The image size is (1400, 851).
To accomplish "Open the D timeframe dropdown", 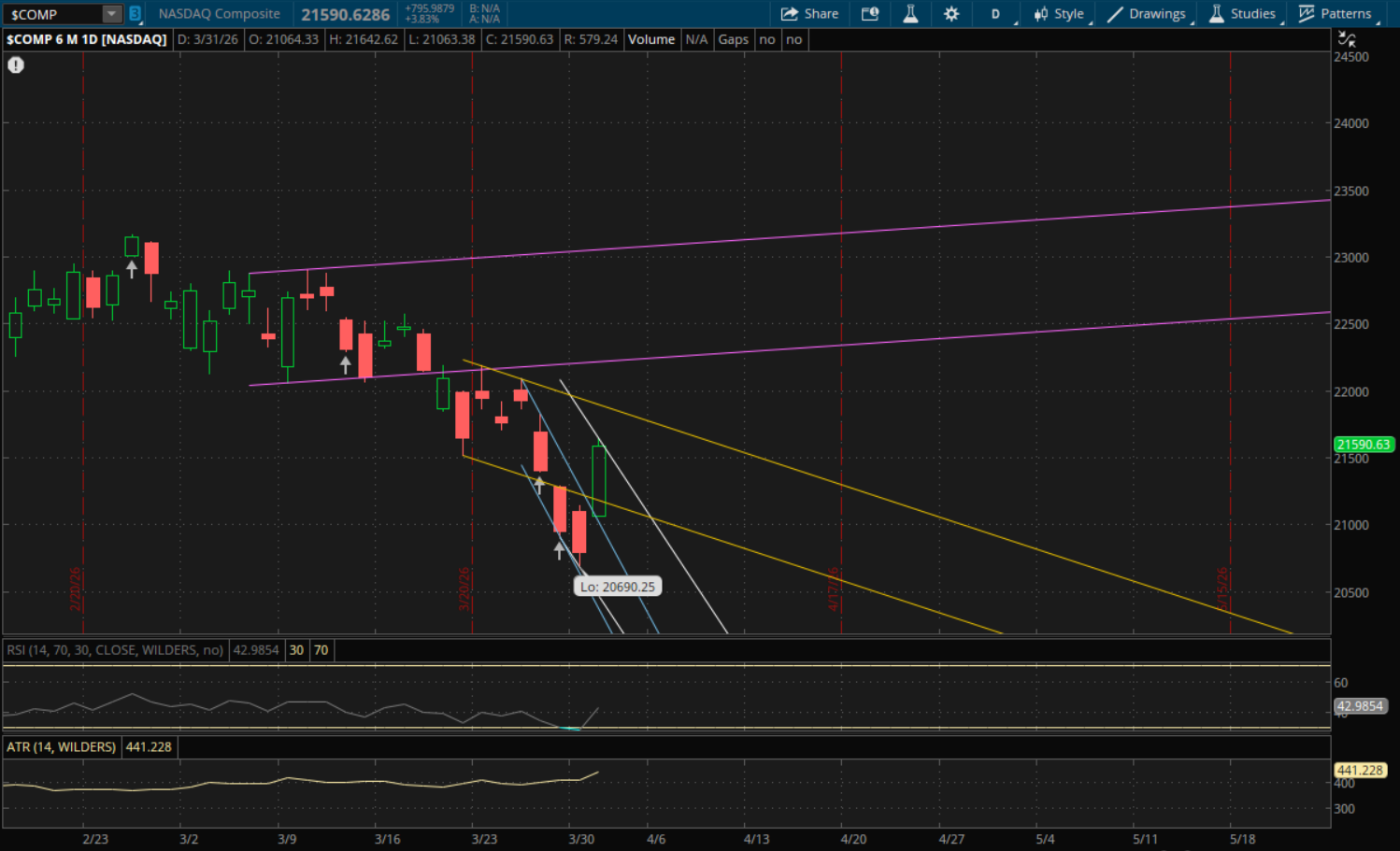I will [996, 14].
